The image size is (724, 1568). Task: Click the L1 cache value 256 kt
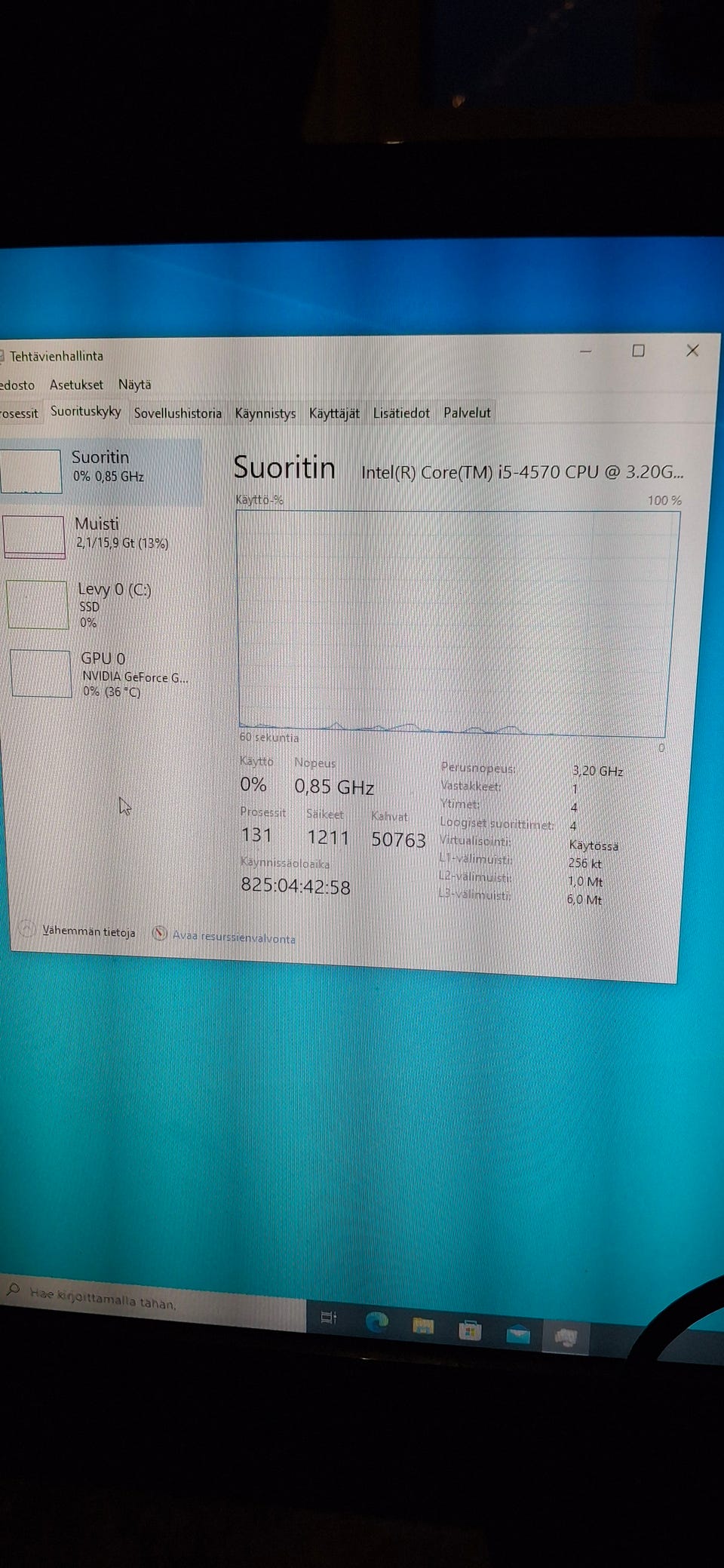(x=584, y=864)
